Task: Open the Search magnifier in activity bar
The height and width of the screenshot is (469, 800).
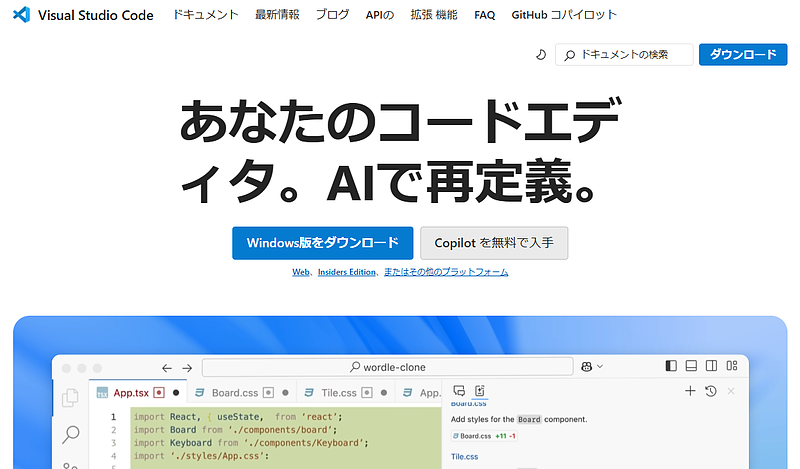Action: point(70,434)
